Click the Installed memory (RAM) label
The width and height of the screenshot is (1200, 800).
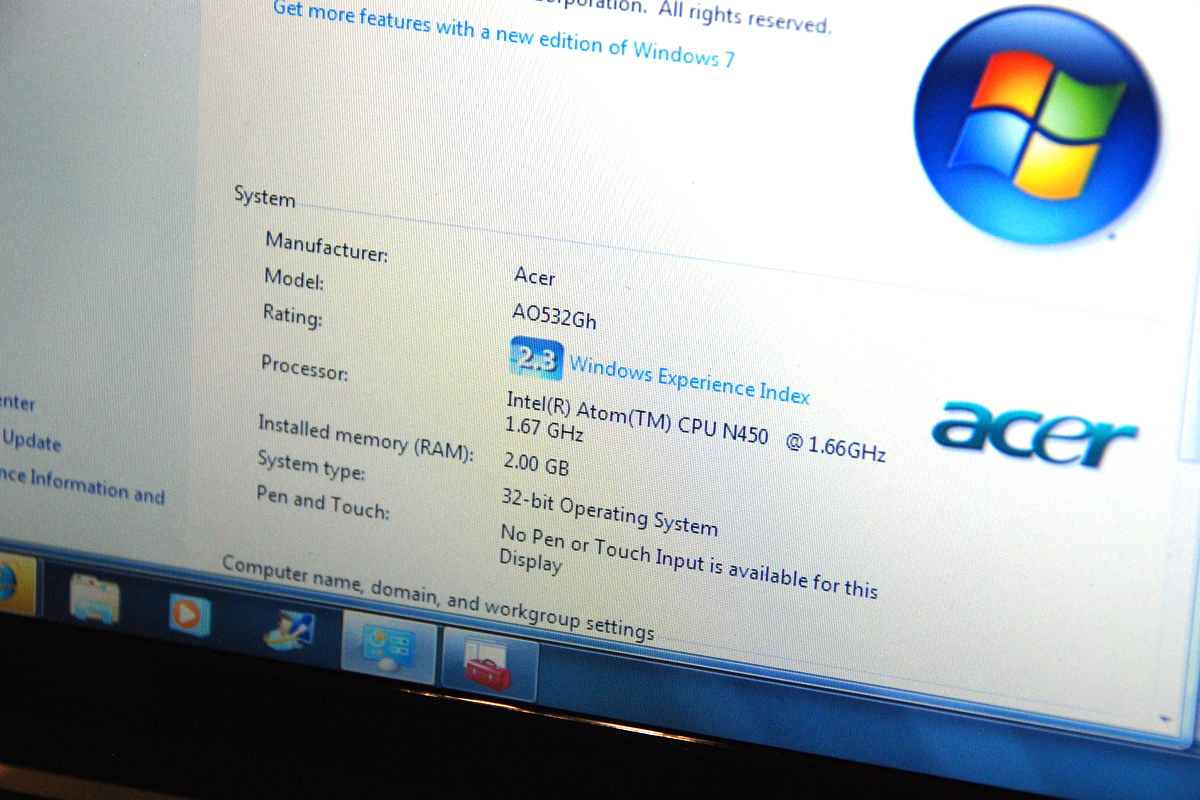coord(365,439)
